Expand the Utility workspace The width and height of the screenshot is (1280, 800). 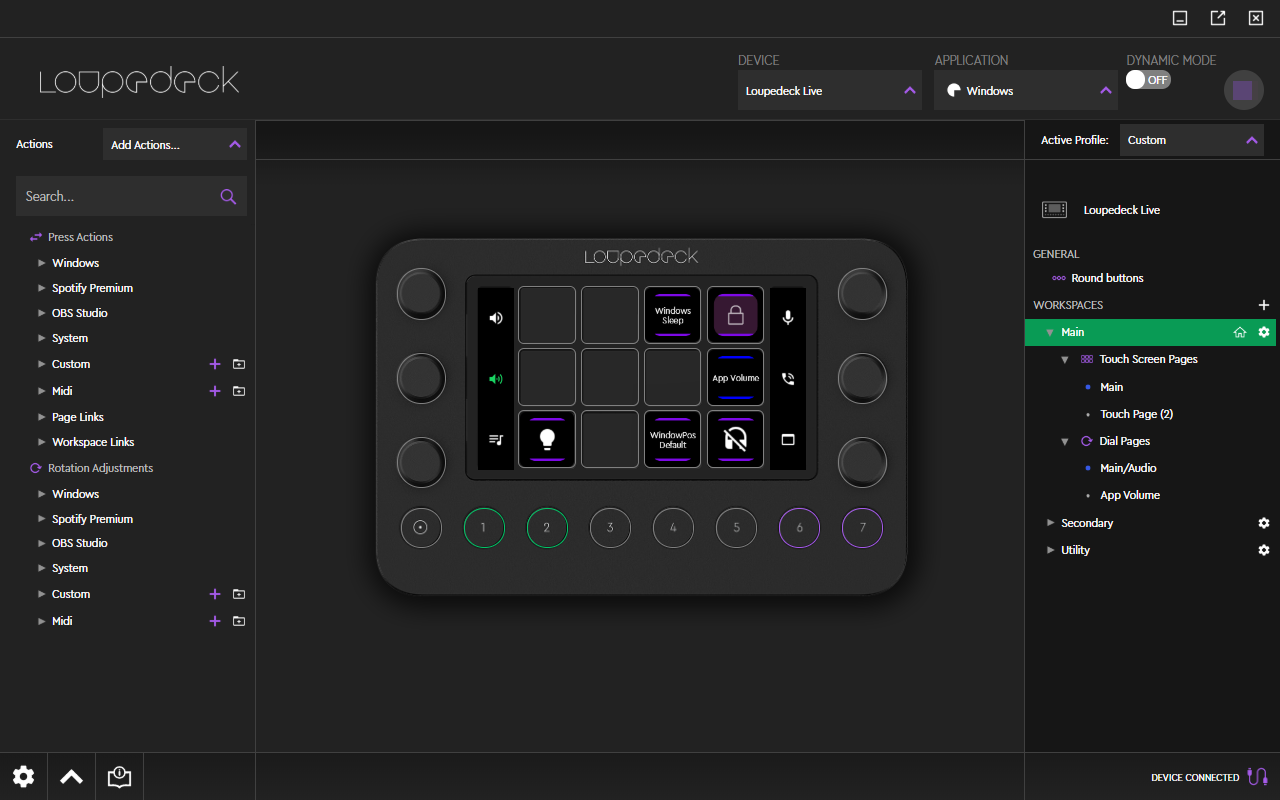(x=1050, y=550)
